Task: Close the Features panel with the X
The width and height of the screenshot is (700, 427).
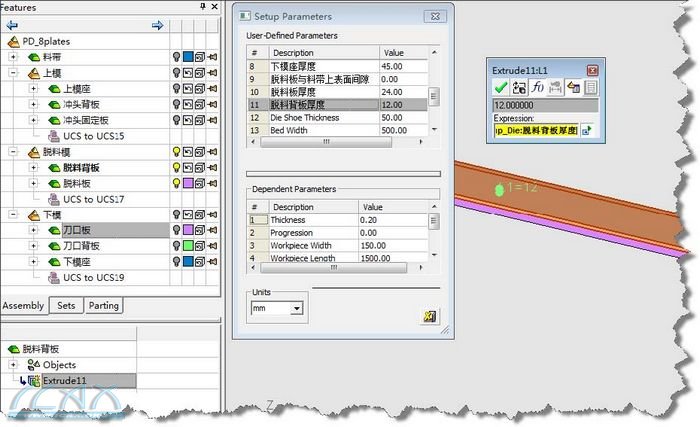Action: click(x=214, y=6)
